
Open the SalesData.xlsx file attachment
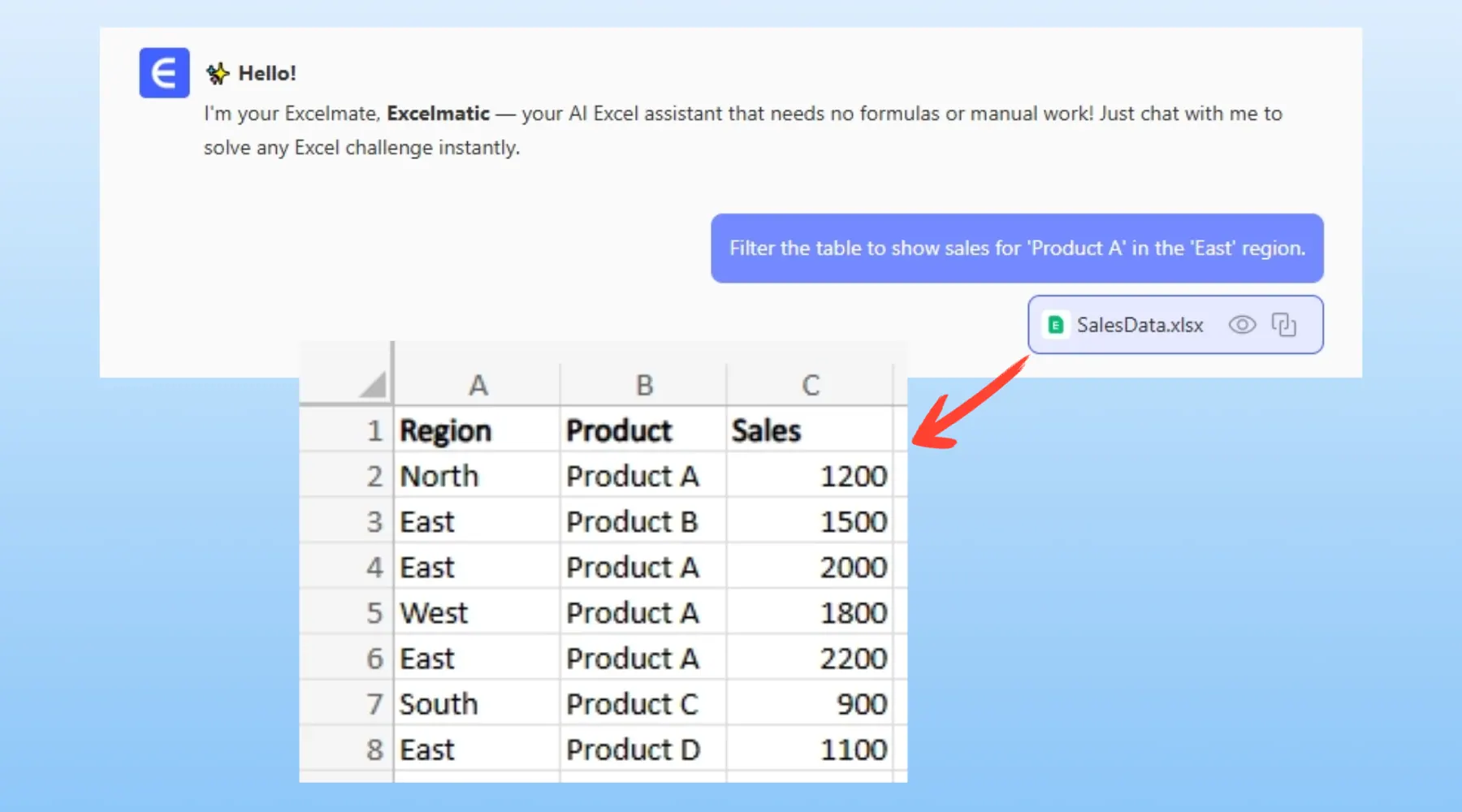(1139, 326)
